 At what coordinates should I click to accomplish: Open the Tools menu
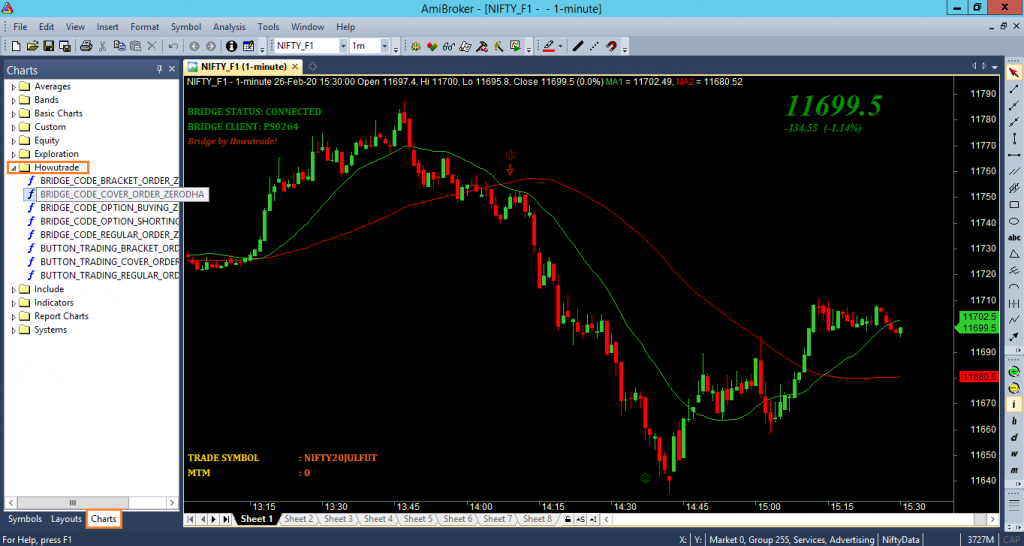coord(268,27)
